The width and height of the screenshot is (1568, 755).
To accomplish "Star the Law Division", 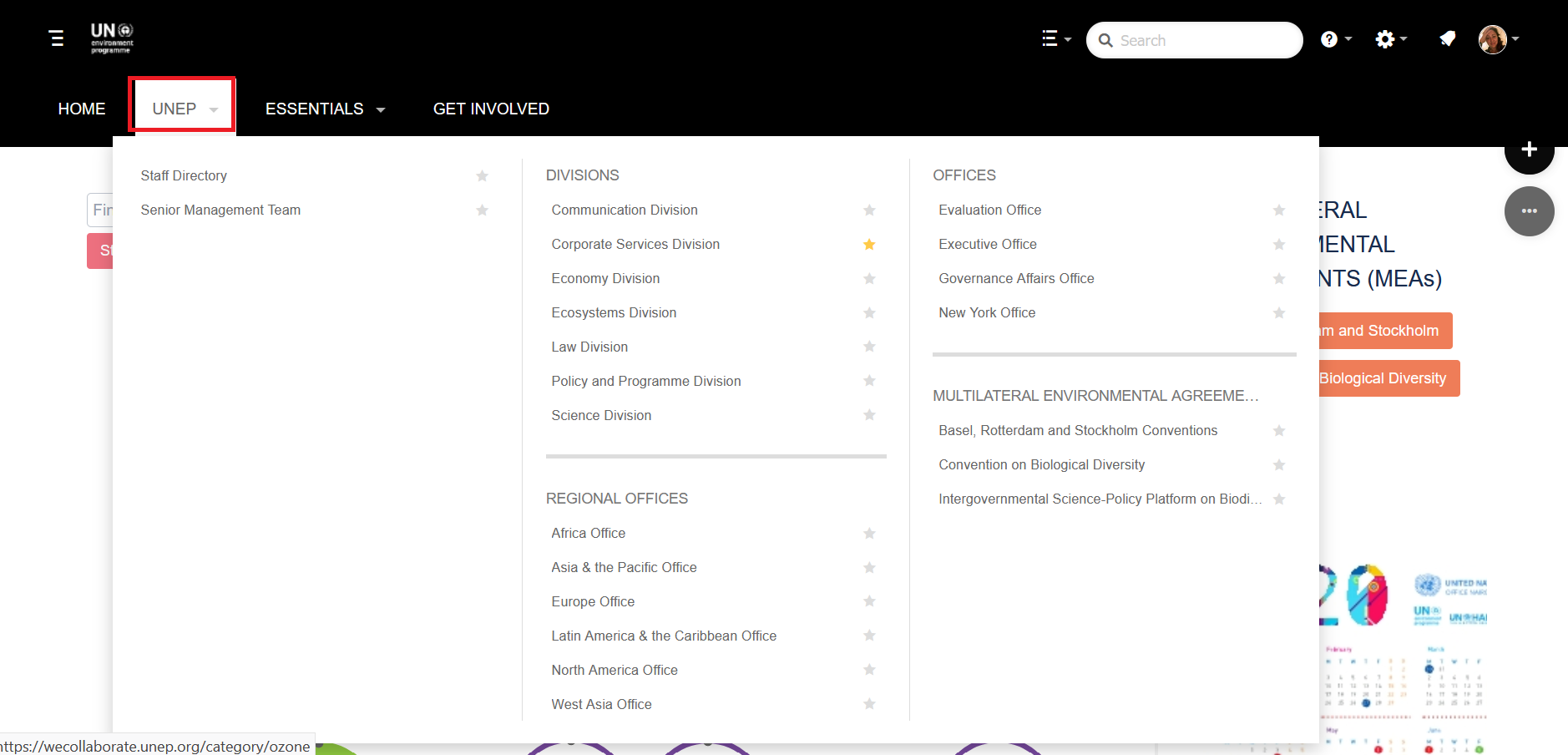I will (x=869, y=346).
